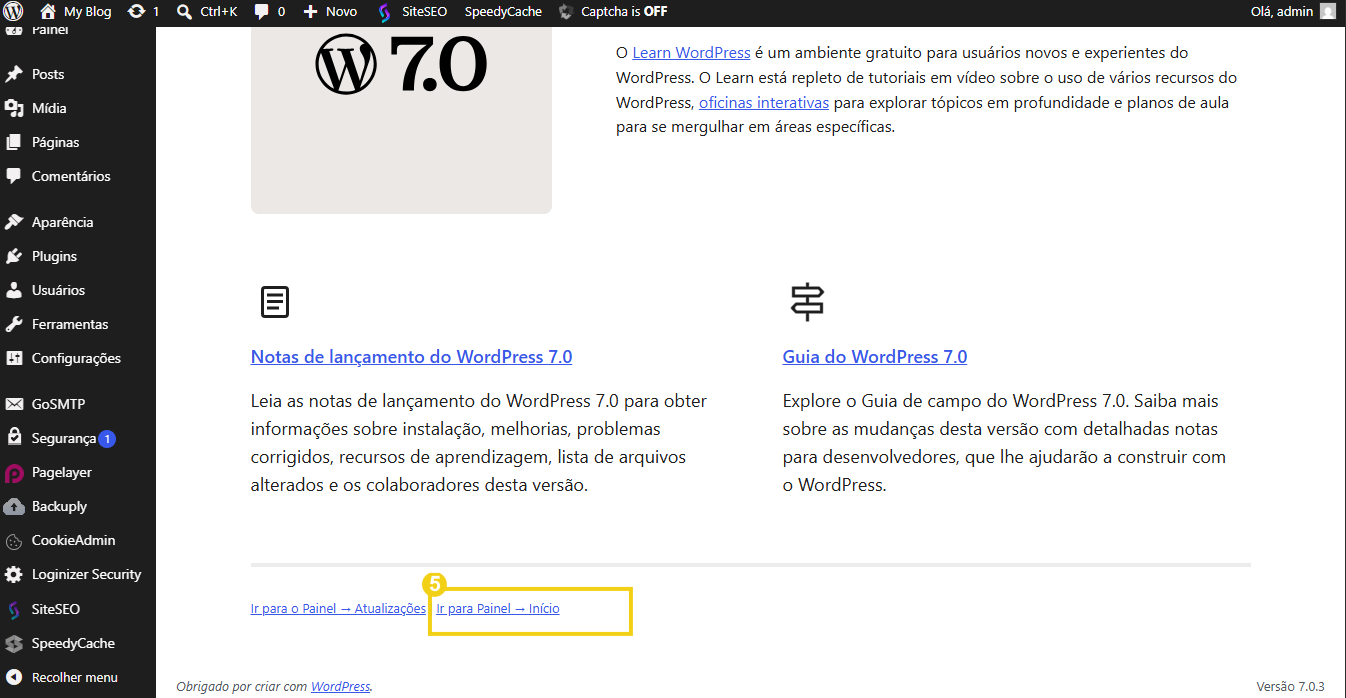
Task: Click the Backuply cloud icon
Action: [14, 506]
